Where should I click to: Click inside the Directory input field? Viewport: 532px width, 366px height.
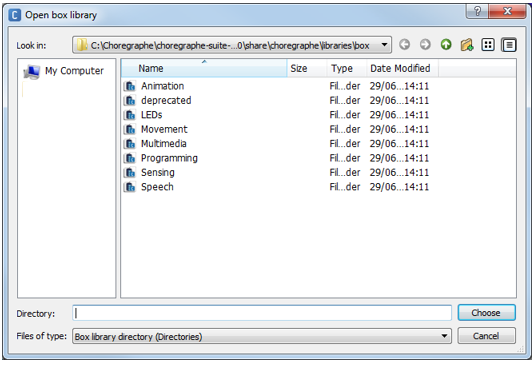262,313
